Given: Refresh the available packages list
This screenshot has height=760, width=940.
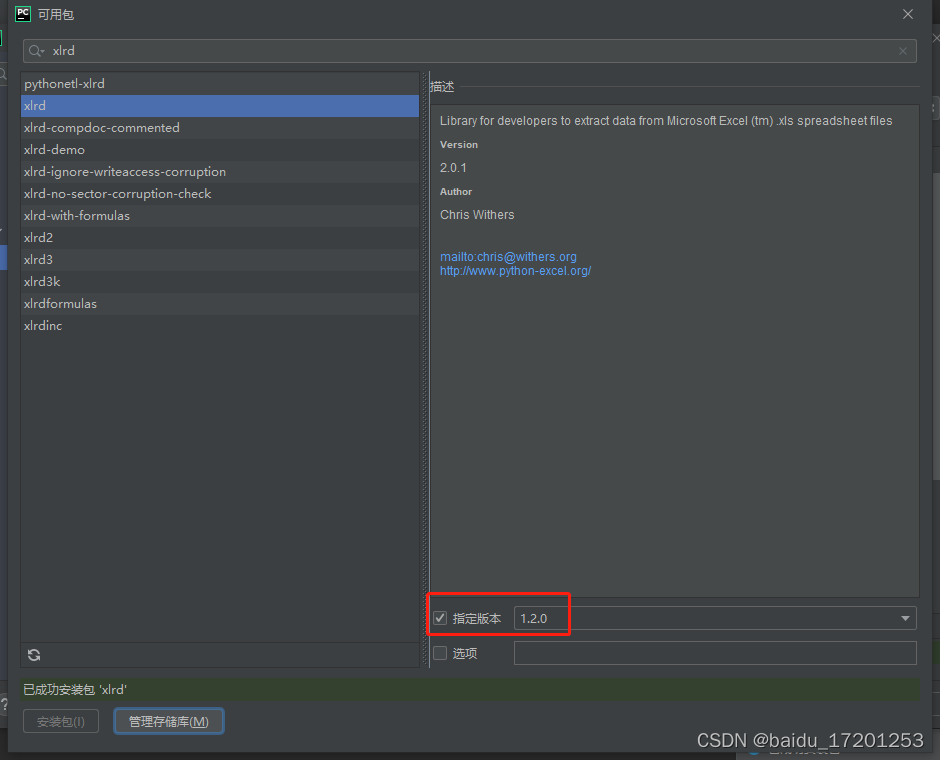Looking at the screenshot, I should point(34,655).
